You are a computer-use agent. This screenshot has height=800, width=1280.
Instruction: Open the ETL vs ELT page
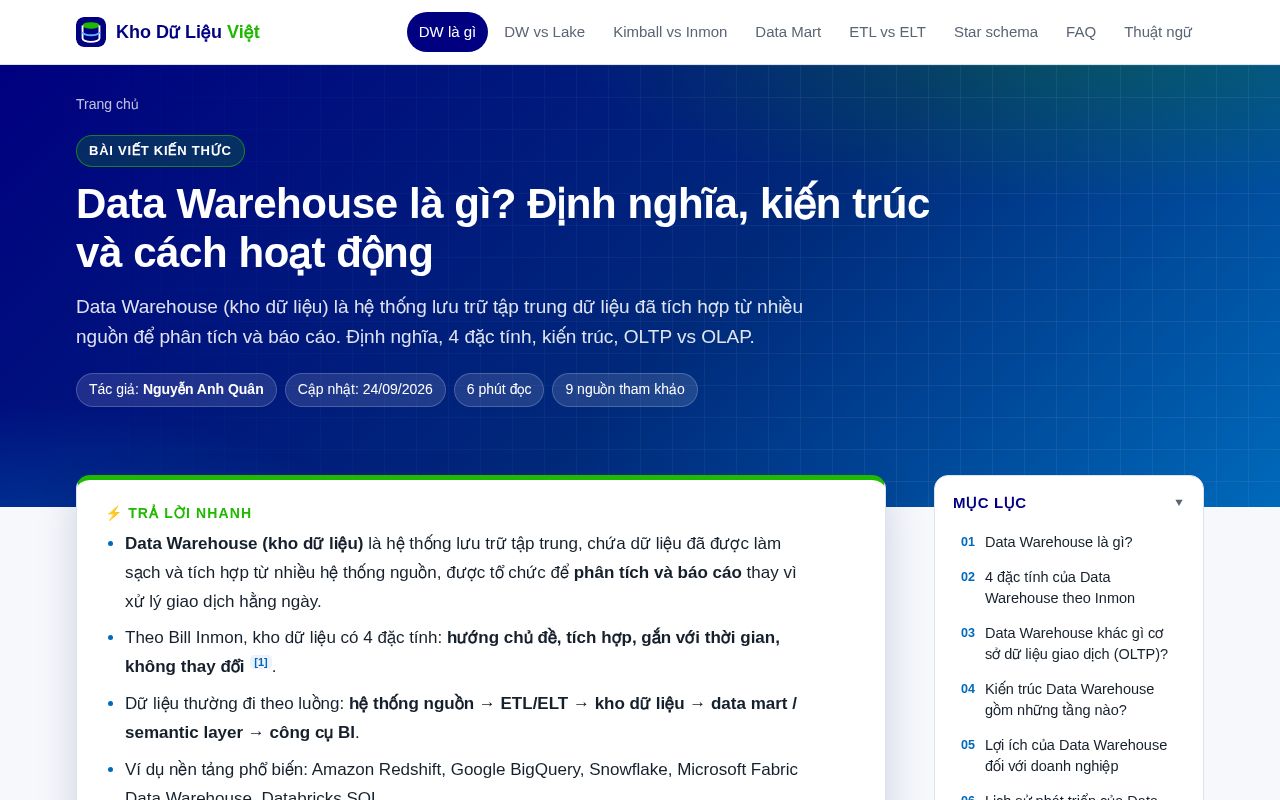pos(887,32)
